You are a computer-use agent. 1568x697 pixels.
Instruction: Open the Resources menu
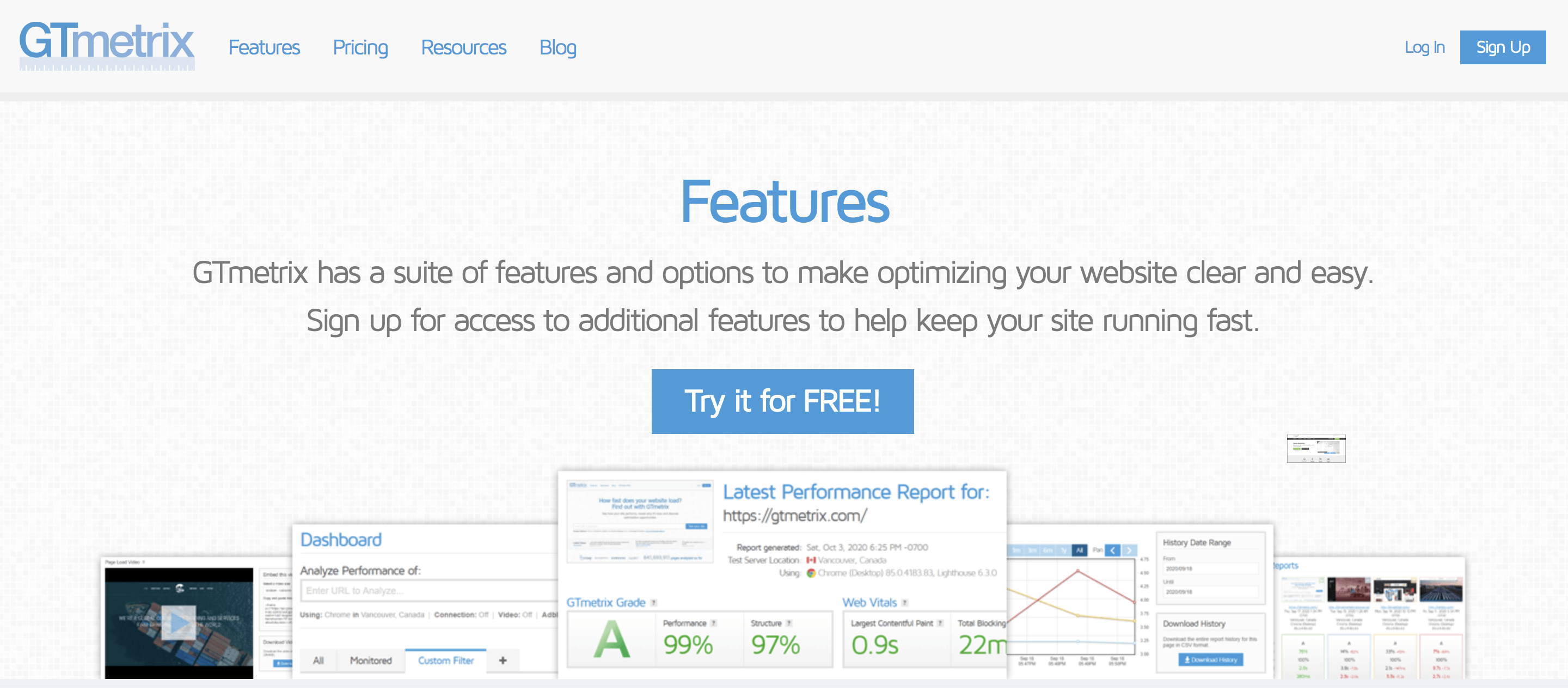pyautogui.click(x=463, y=47)
